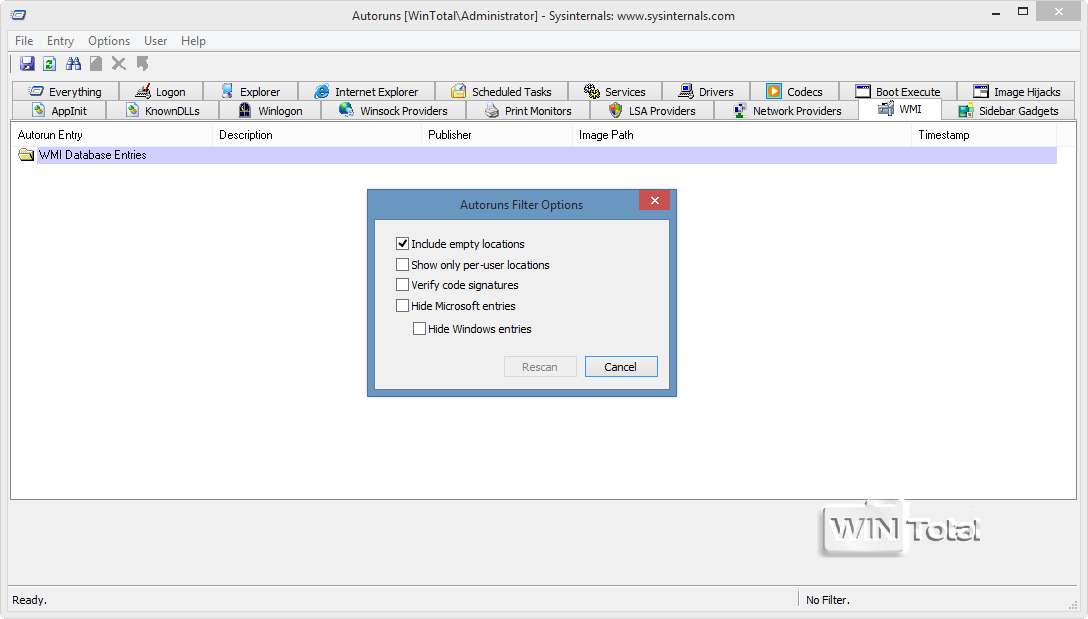Open the Sidebar Gadgets tab
This screenshot has height=619, width=1088.
pyautogui.click(x=1008, y=110)
